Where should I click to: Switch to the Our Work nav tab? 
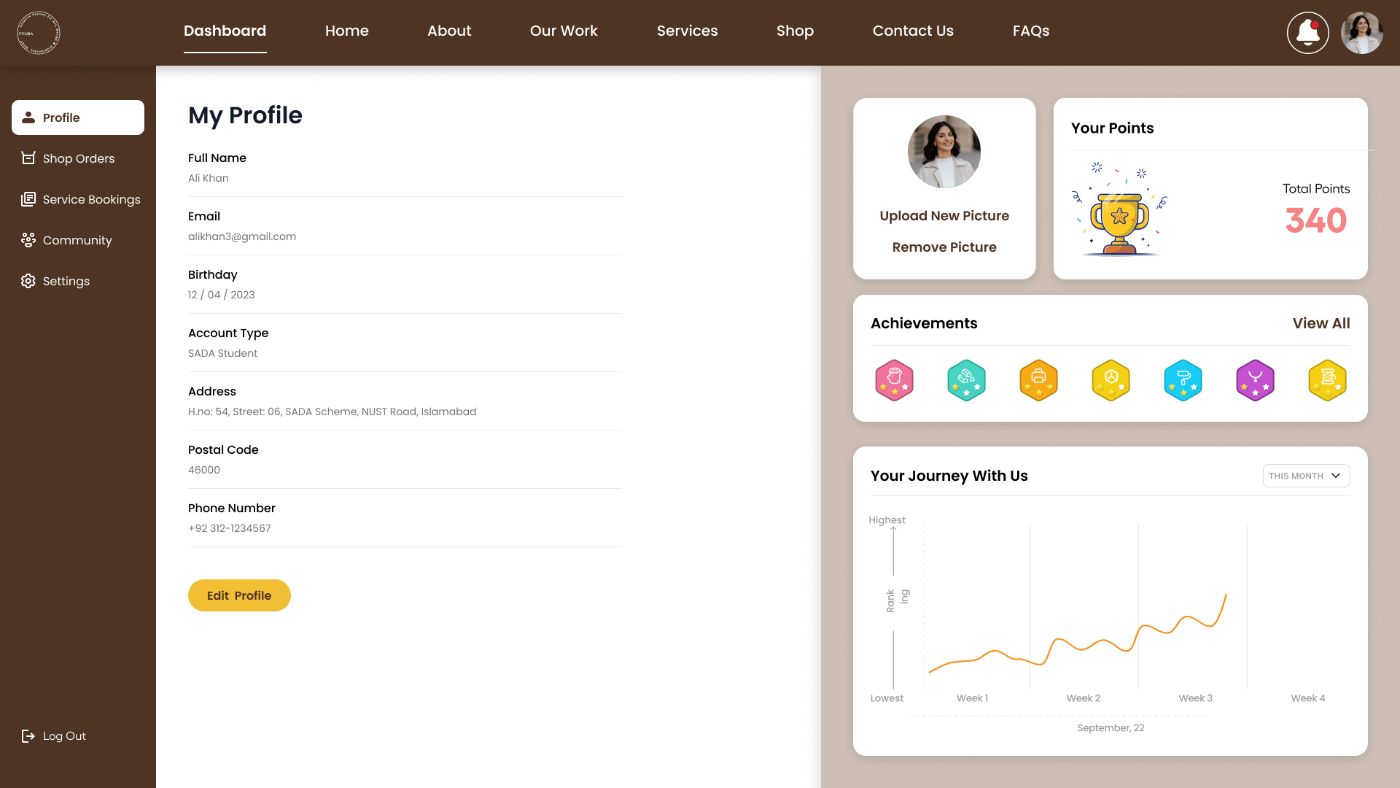564,31
